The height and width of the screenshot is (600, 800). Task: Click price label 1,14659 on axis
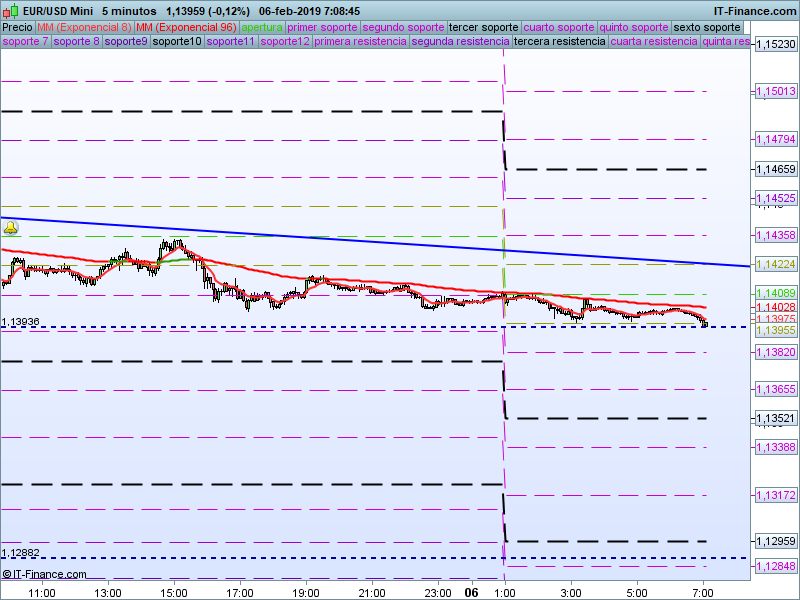point(776,169)
